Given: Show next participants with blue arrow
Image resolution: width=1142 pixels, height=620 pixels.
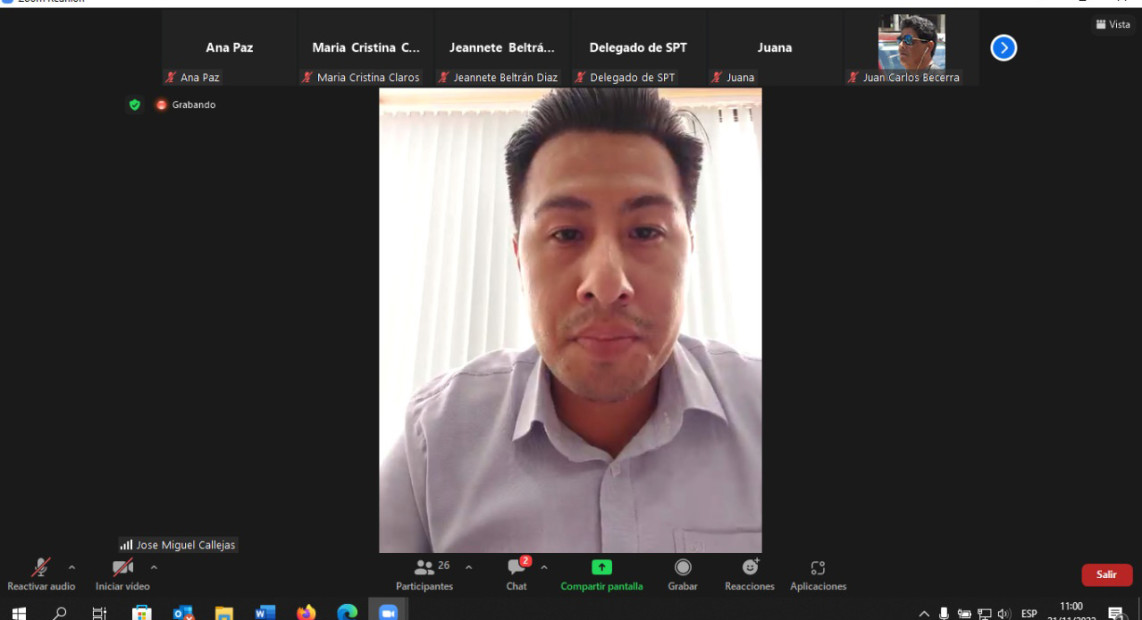Looking at the screenshot, I should (1003, 48).
